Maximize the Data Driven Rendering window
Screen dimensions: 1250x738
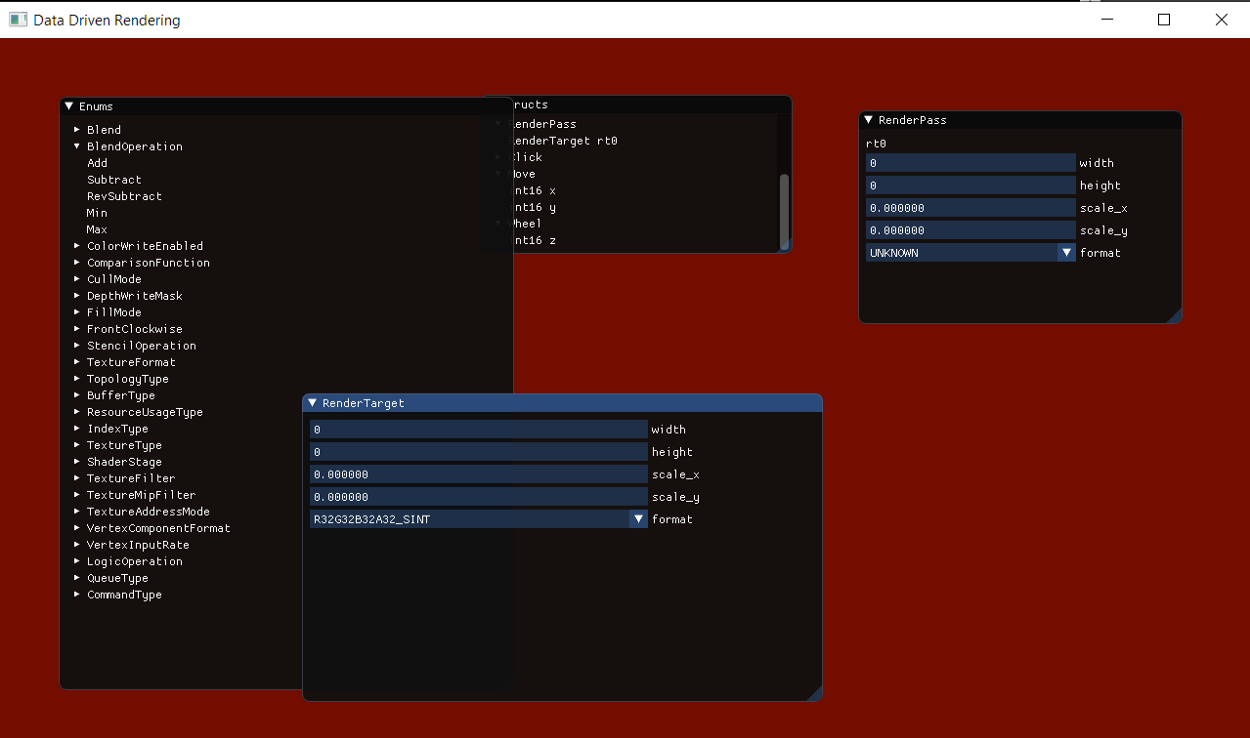tap(1164, 20)
